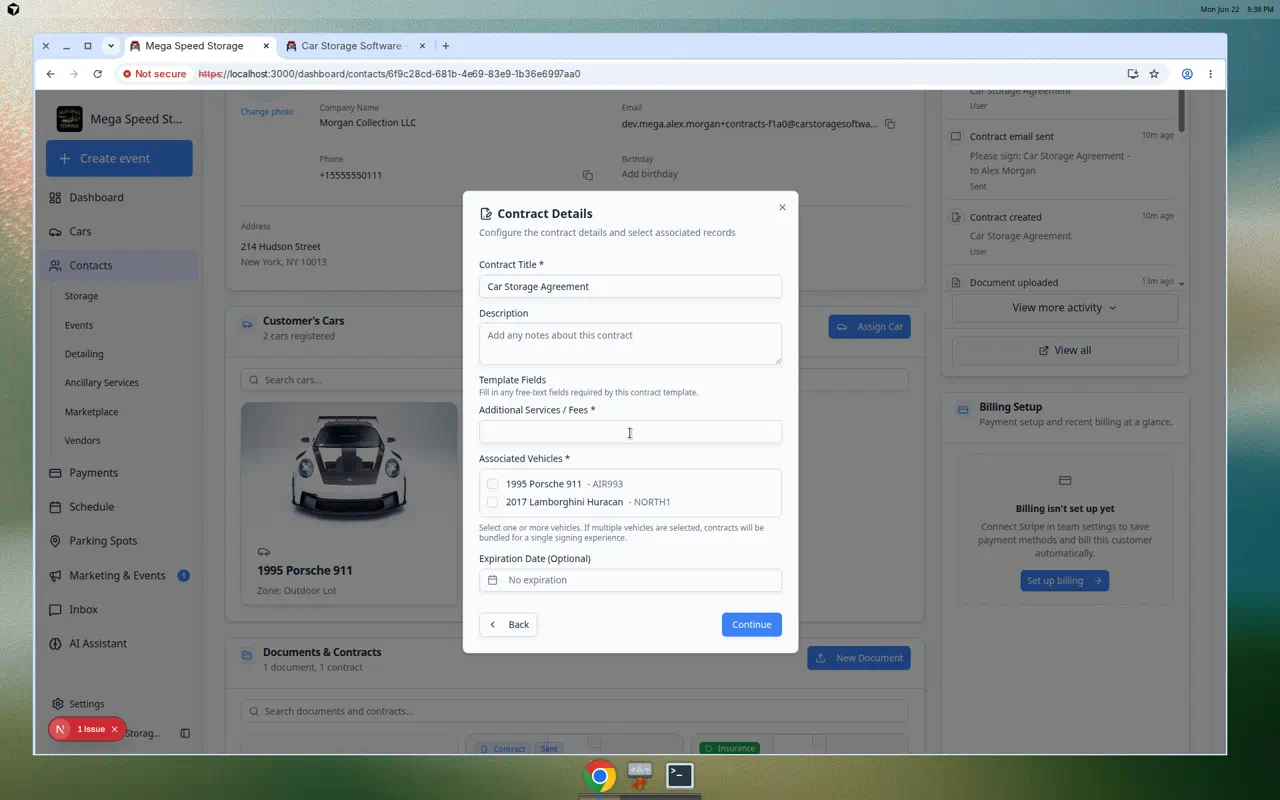Viewport: 1280px width, 800px height.
Task: Open Vendors in the sidebar
Action: [82, 440]
